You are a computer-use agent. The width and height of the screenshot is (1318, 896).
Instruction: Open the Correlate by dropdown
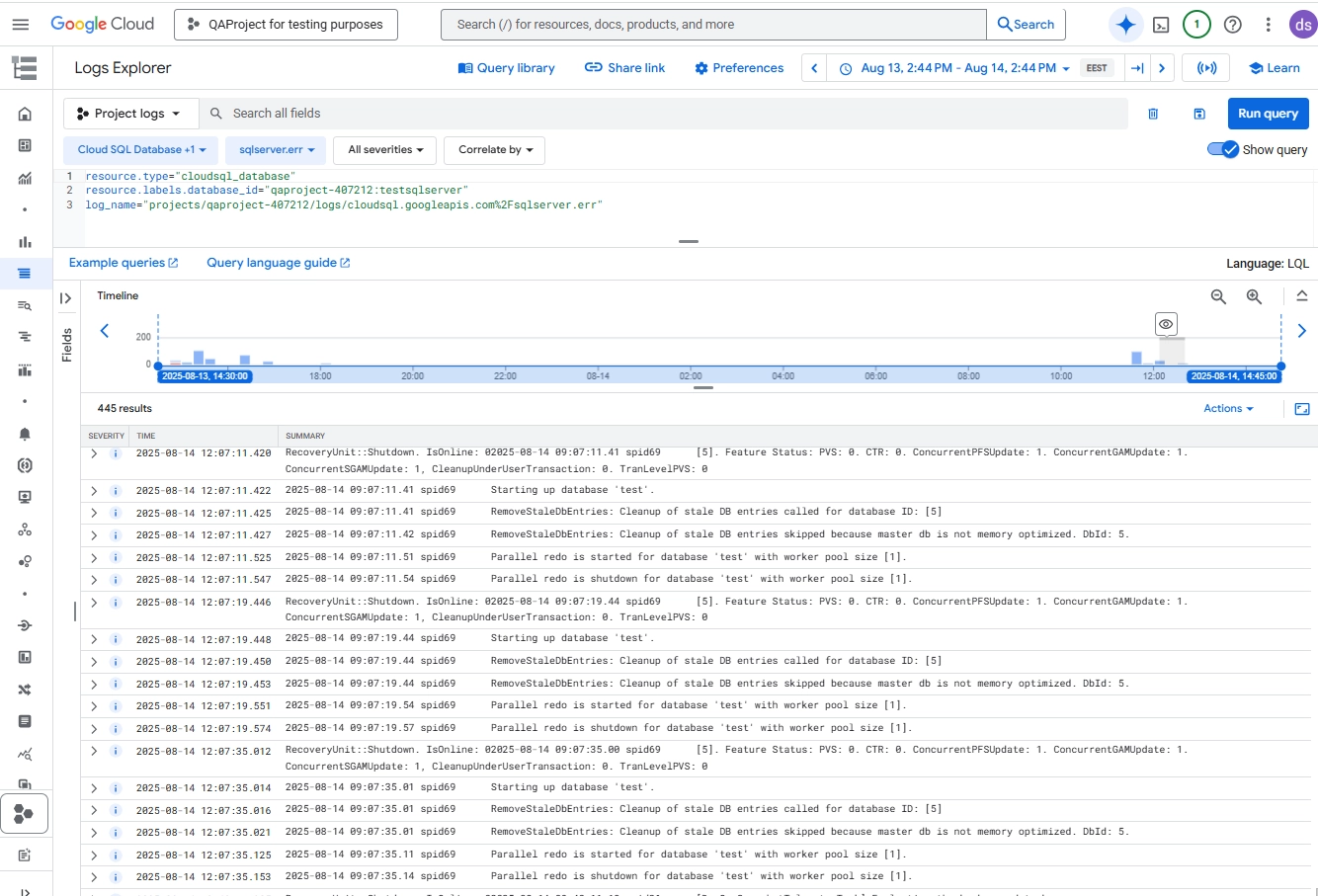494,150
